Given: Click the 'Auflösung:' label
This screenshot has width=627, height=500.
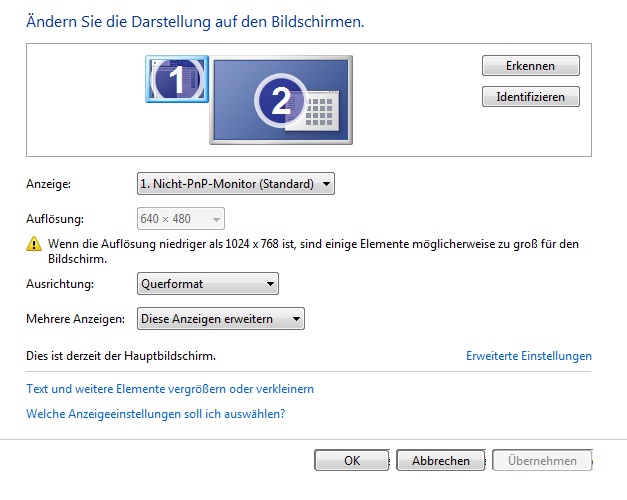Looking at the screenshot, I should pos(55,219).
